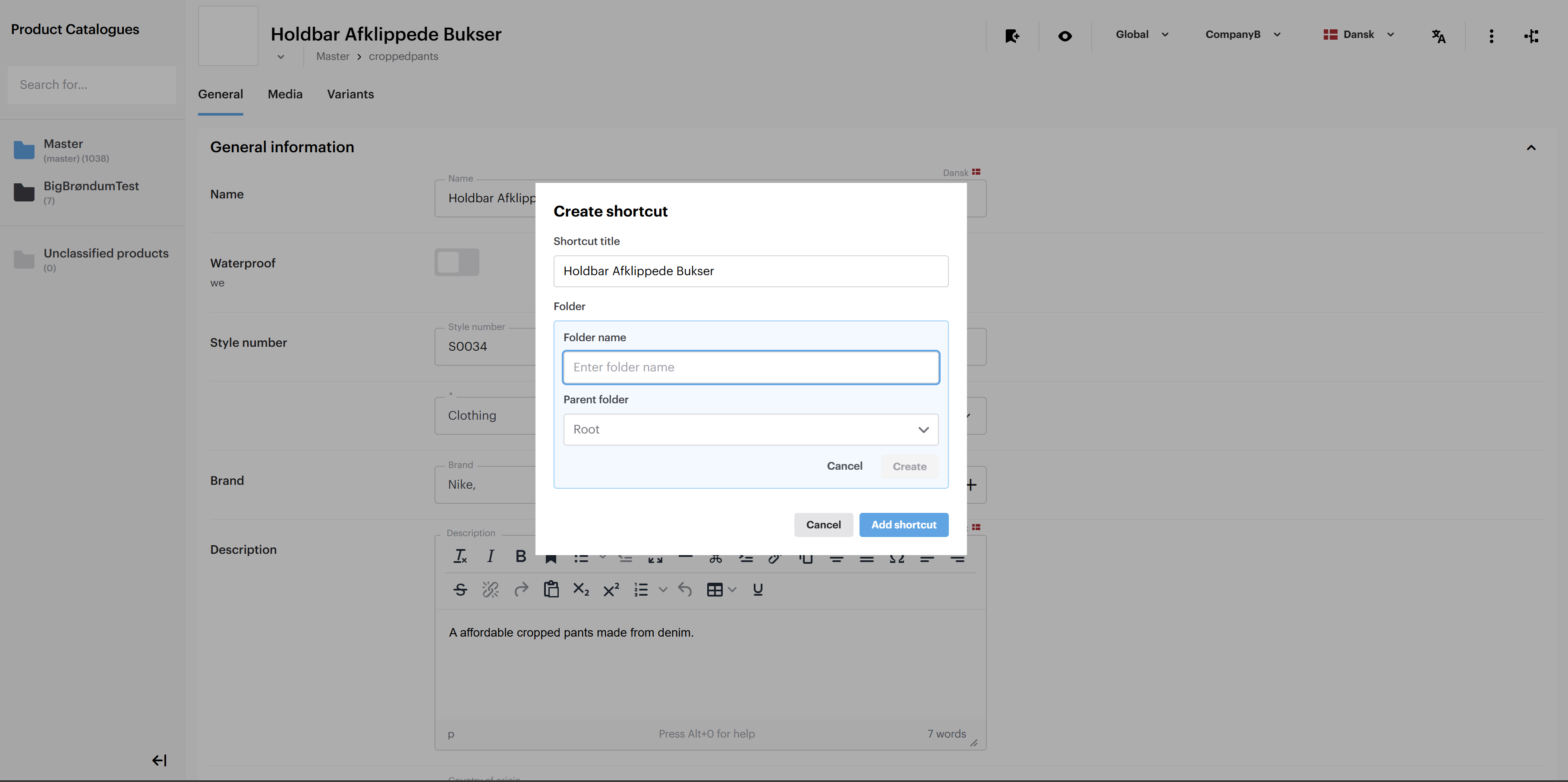The width and height of the screenshot is (1568, 782).
Task: Click the Enter folder name field
Action: [750, 367]
